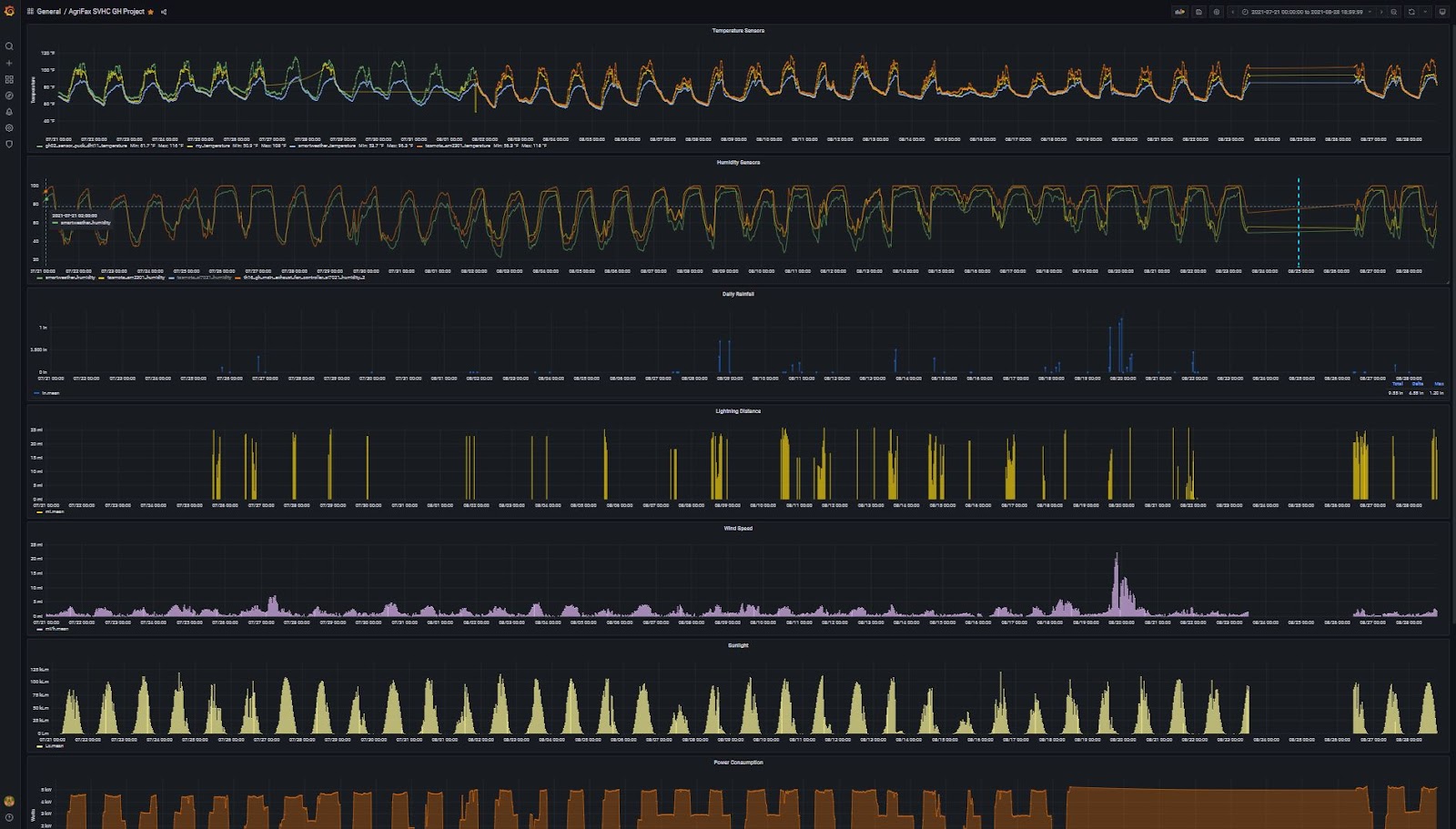Click the Create (plus) icon in the sidebar
The width and height of the screenshot is (1456, 829).
click(x=9, y=62)
